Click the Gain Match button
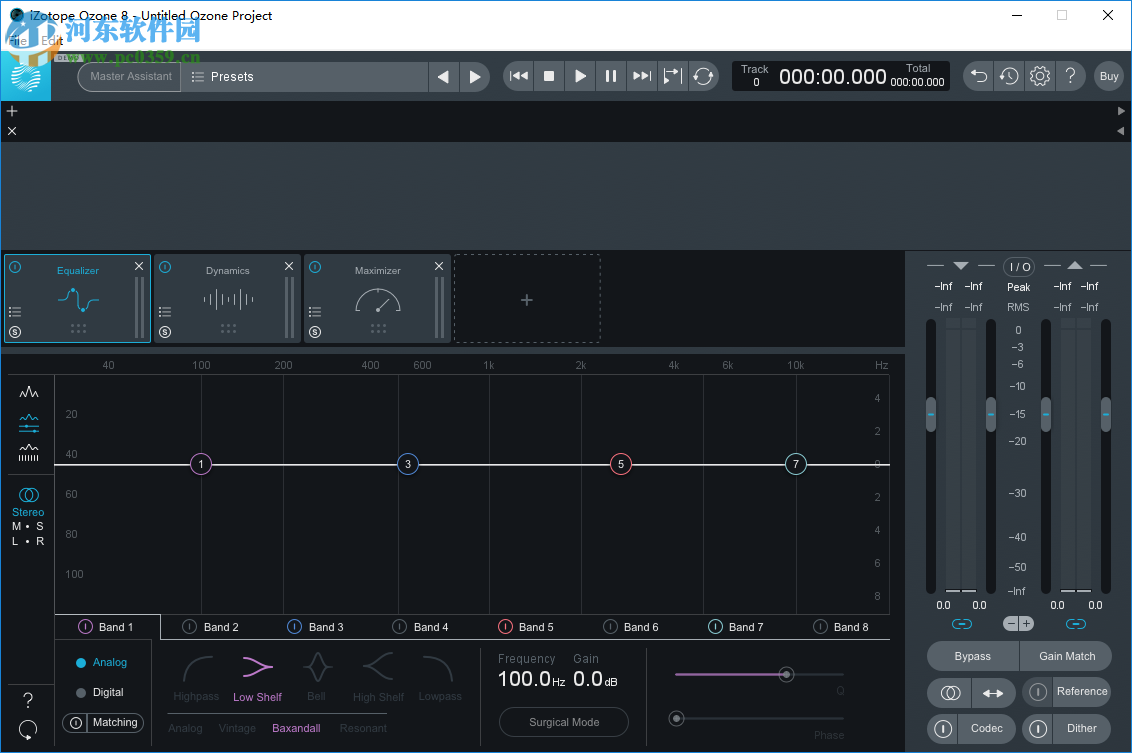The image size is (1132, 753). tap(1065, 656)
